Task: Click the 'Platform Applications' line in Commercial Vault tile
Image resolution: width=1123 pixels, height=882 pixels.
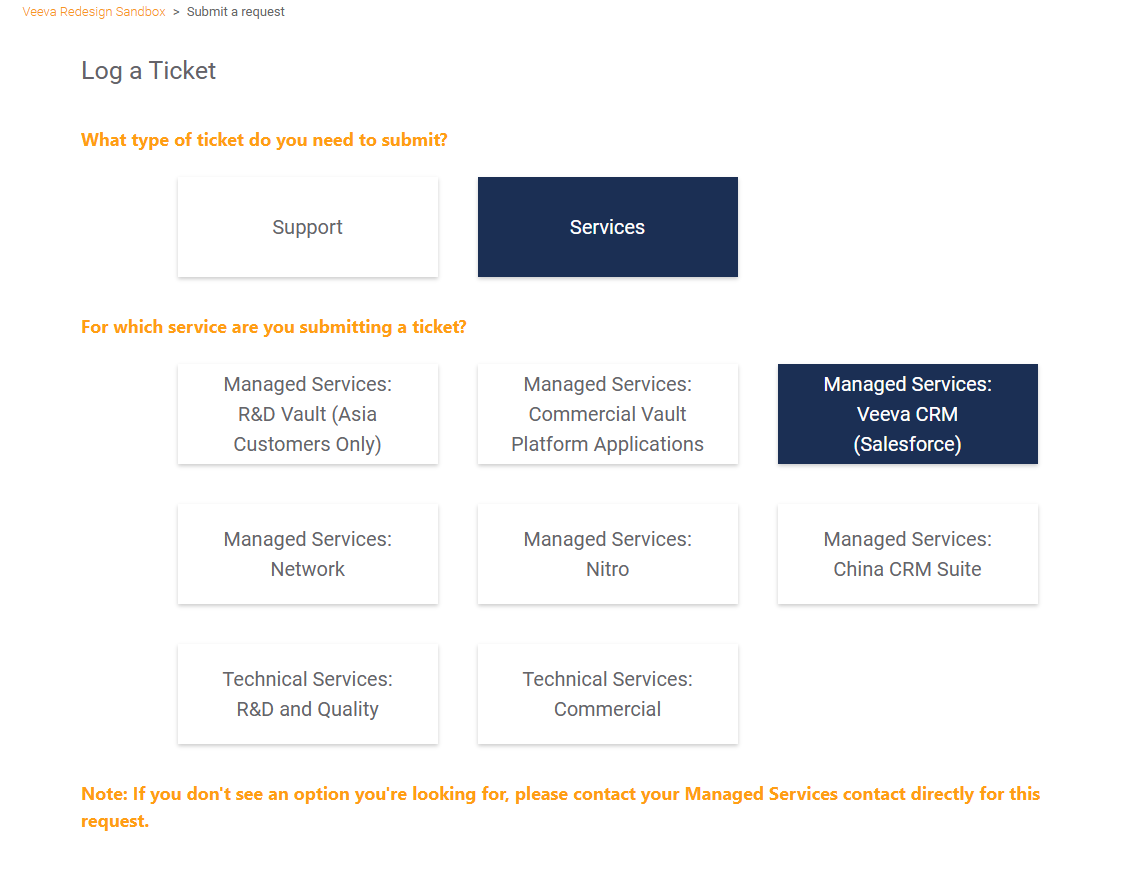Action: pyautogui.click(x=608, y=444)
